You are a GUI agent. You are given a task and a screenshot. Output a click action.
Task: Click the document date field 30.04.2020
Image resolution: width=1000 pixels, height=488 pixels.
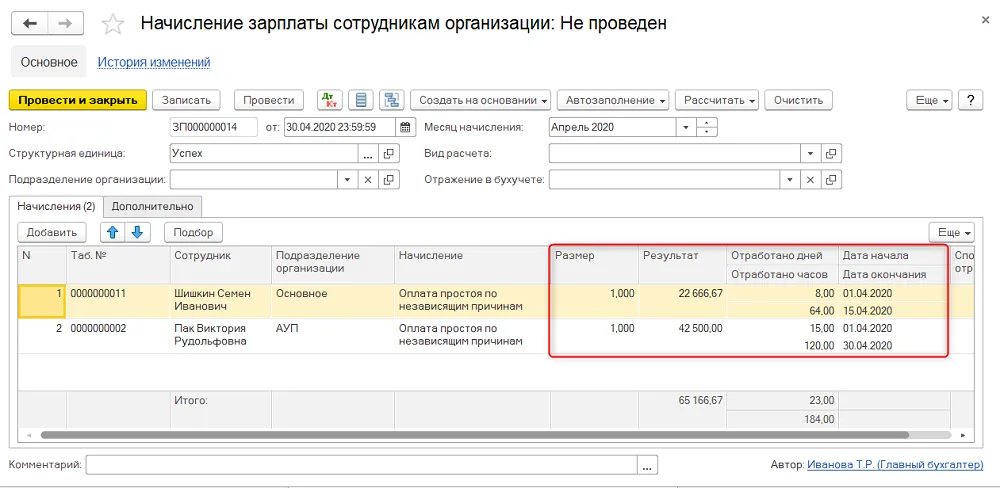click(341, 127)
